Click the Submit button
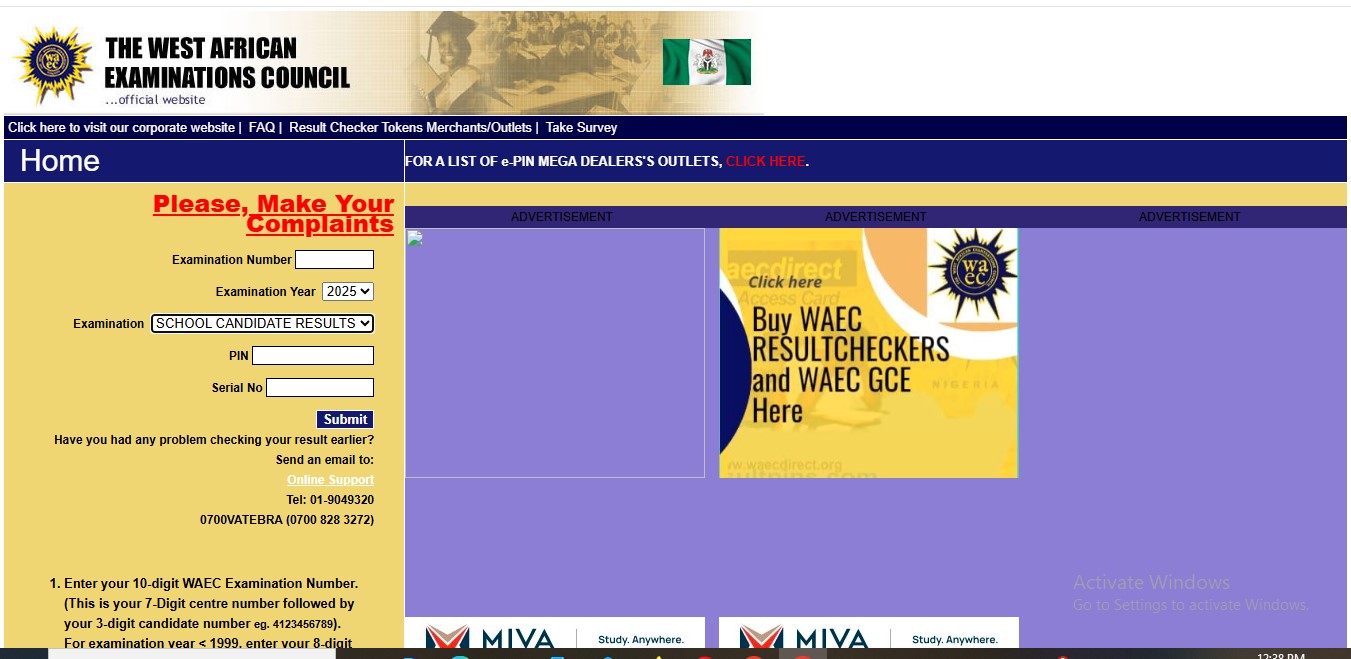 (344, 419)
